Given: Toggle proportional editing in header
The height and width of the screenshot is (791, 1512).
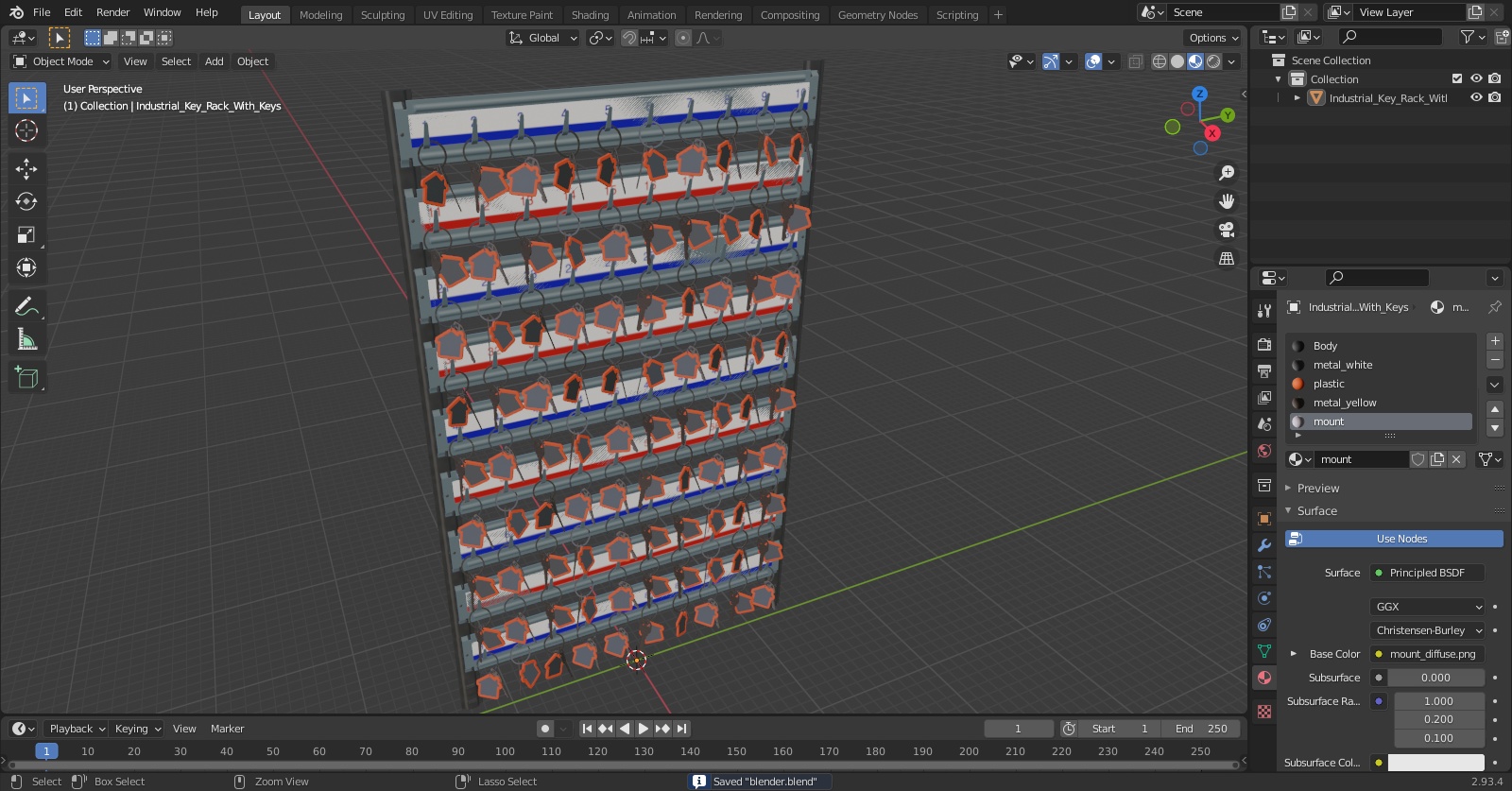Looking at the screenshot, I should click(683, 38).
